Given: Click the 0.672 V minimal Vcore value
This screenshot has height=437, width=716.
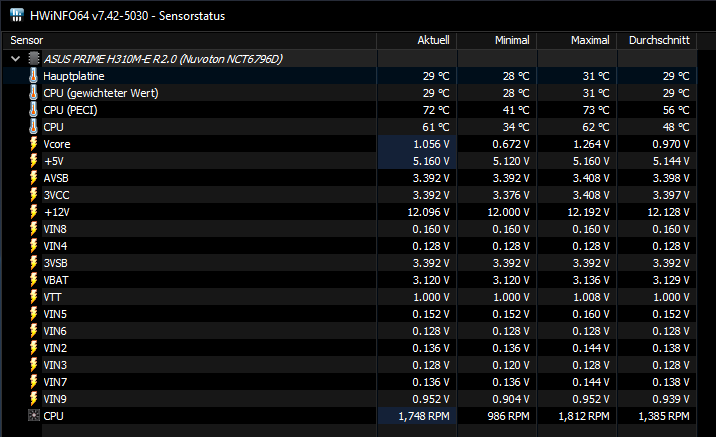Looking at the screenshot, I should click(511, 144).
